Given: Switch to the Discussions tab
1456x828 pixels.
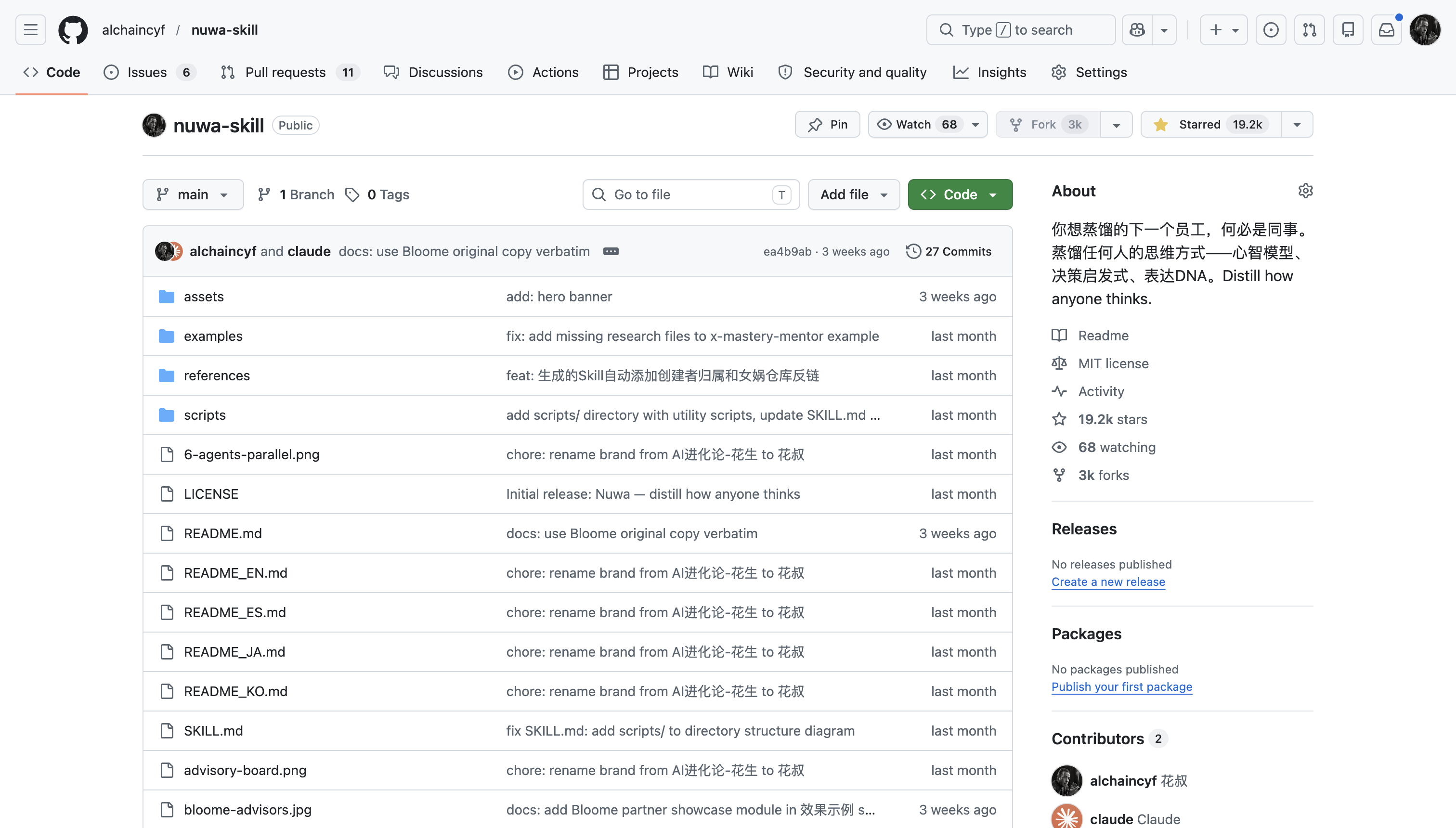Looking at the screenshot, I should pyautogui.click(x=433, y=72).
